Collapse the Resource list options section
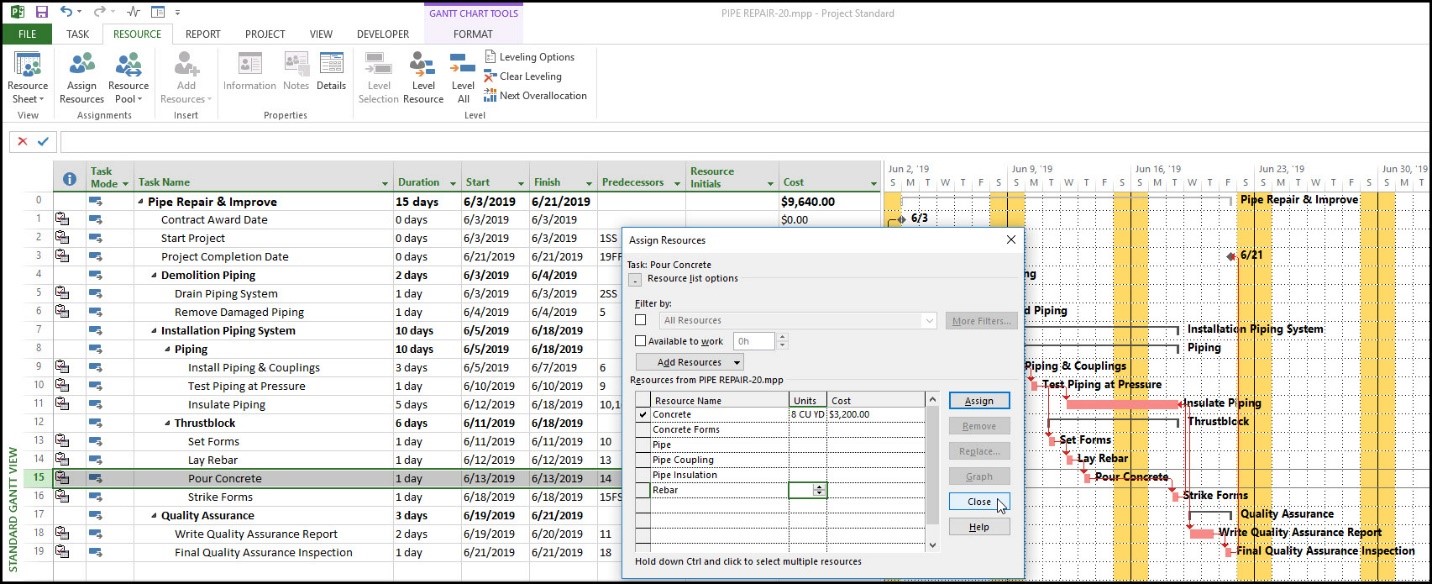1432x584 pixels. 634,279
